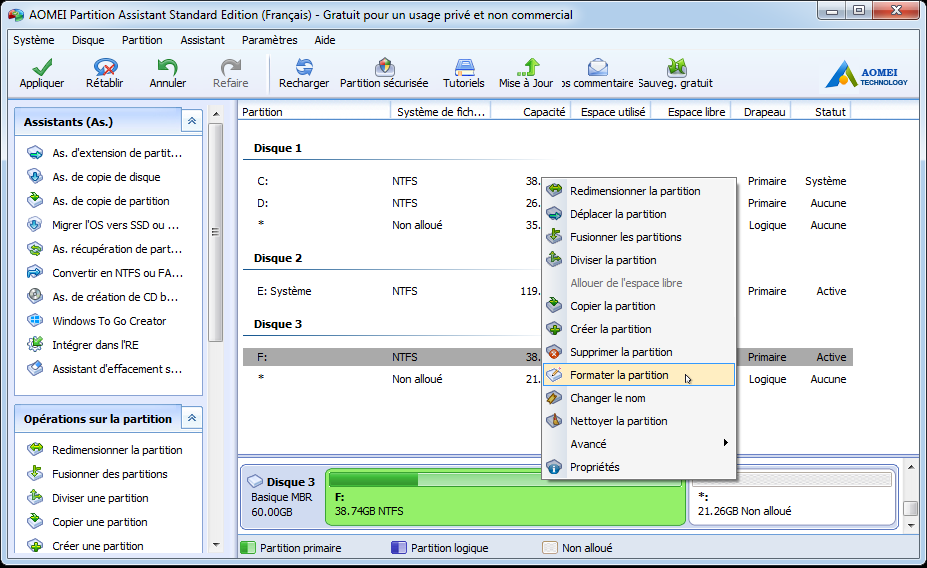Click the Sauveg. gratuit icon
The height and width of the screenshot is (568, 927).
pyautogui.click(x=676, y=67)
